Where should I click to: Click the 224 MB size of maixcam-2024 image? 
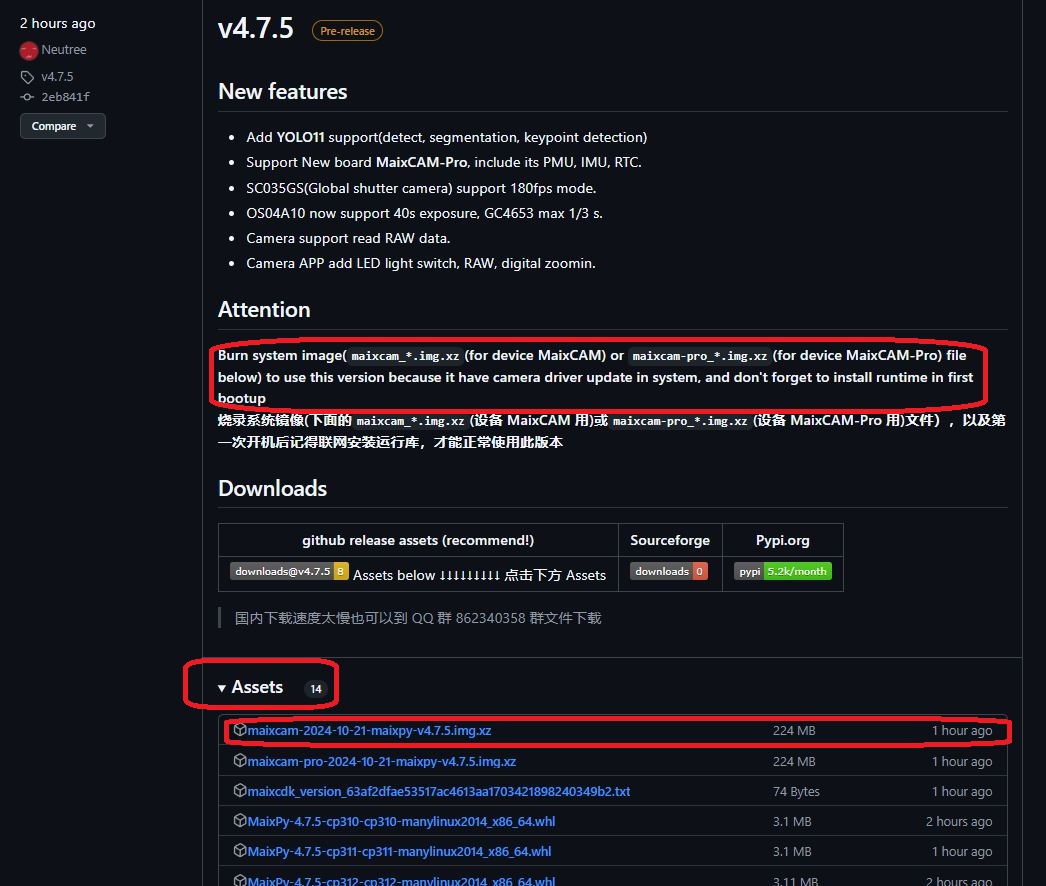pos(794,731)
